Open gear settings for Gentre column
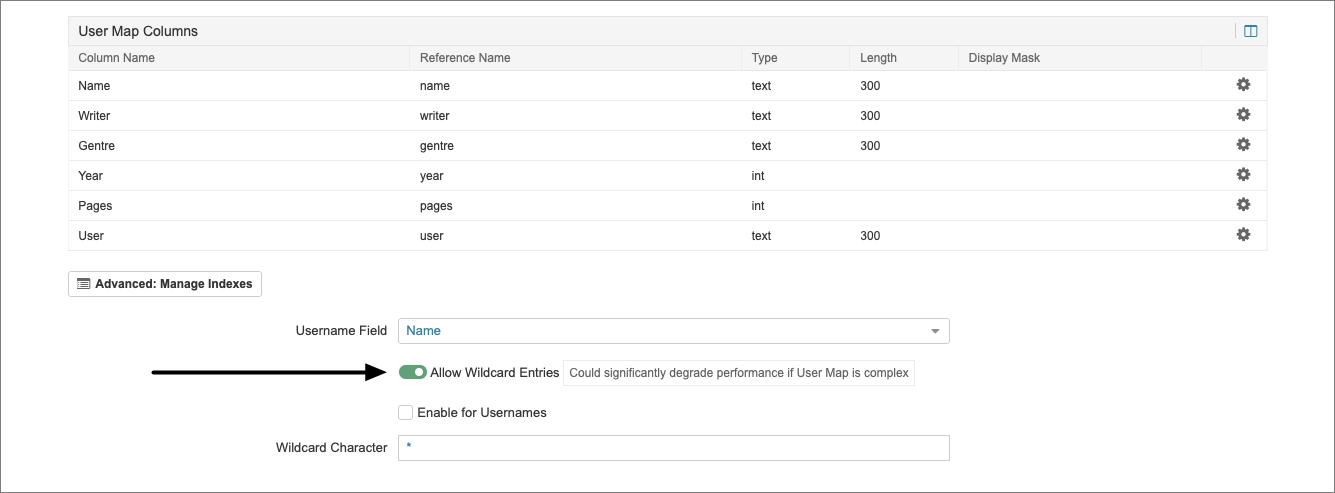 pos(1243,145)
